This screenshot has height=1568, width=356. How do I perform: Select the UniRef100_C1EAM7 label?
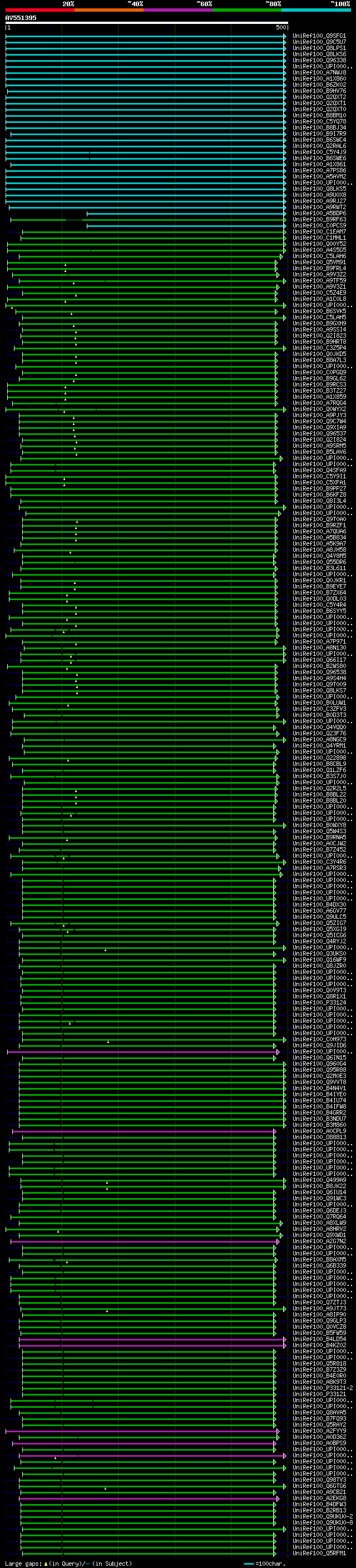[x=319, y=231]
